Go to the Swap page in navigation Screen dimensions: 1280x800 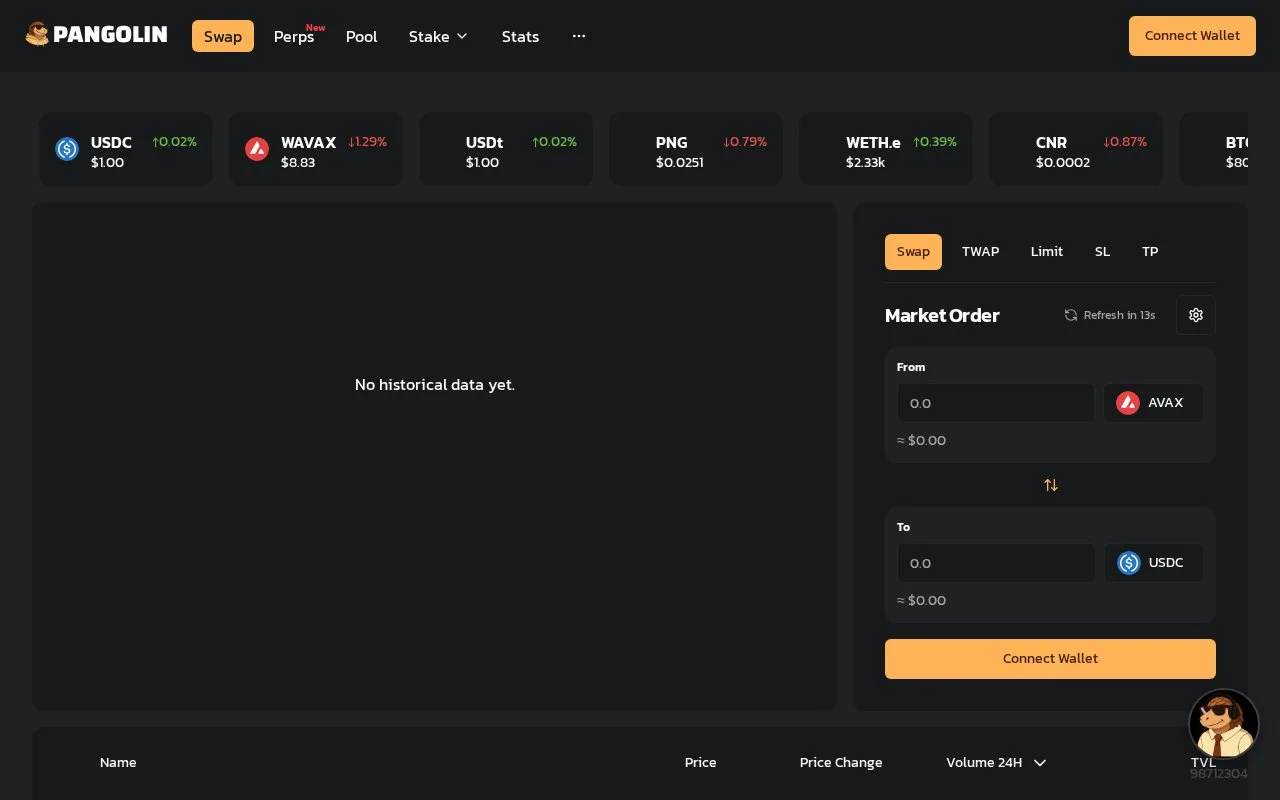pos(223,36)
